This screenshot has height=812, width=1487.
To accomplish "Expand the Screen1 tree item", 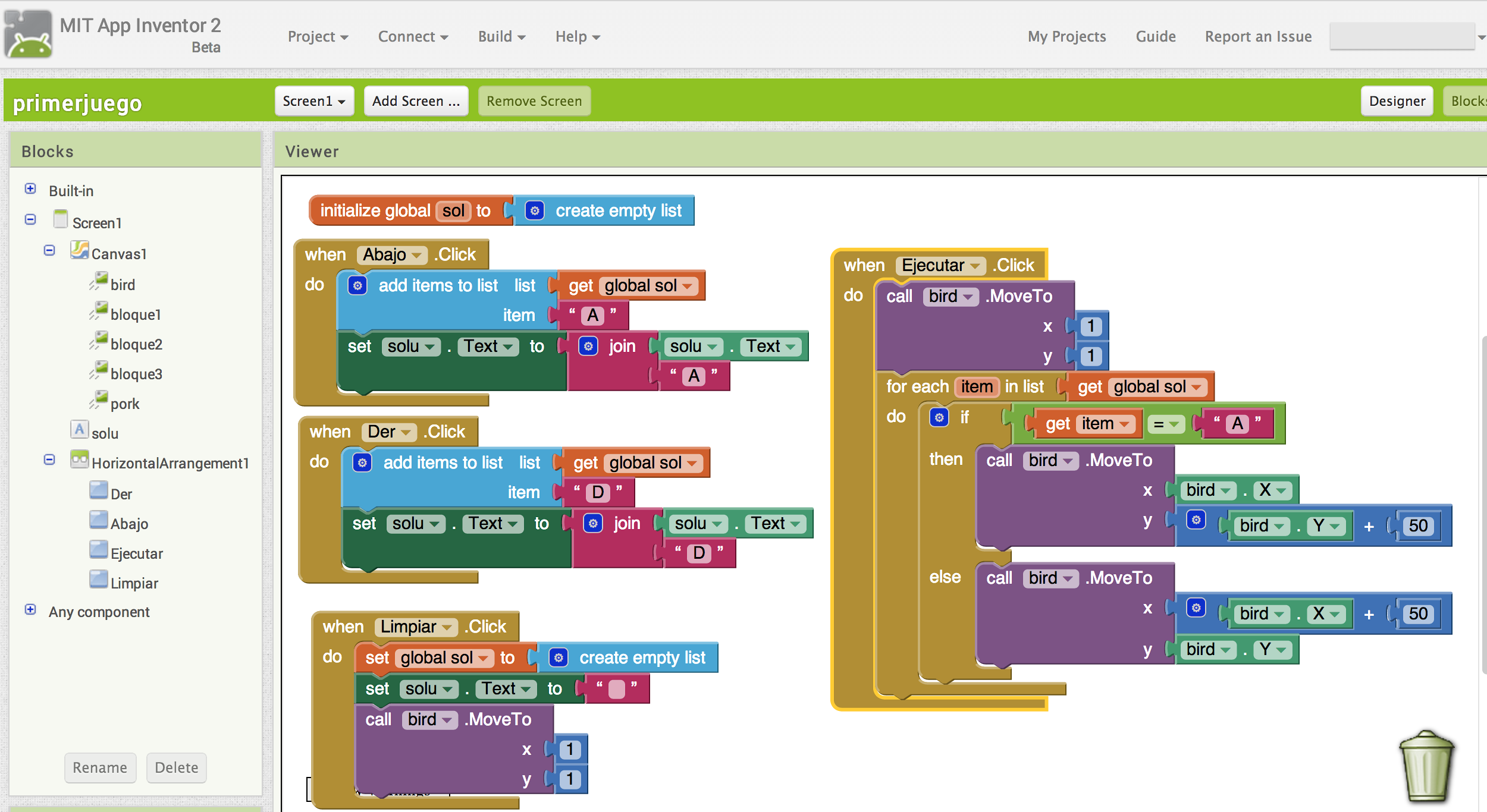I will pos(29,222).
